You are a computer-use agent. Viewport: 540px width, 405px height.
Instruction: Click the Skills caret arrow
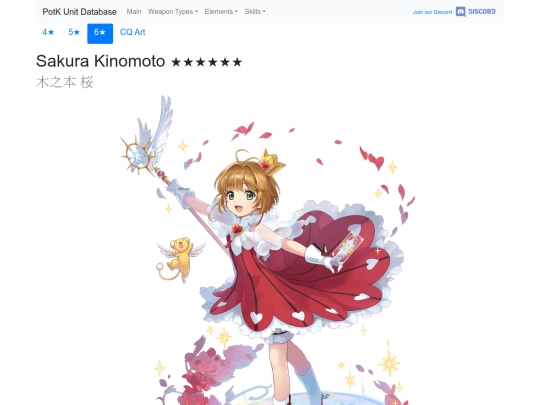[x=264, y=12]
